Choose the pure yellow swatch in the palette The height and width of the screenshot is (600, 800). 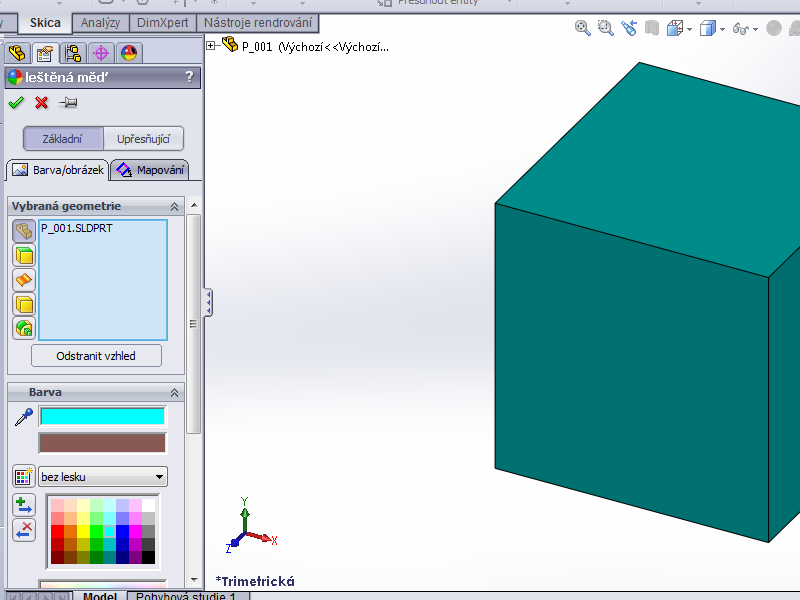(83, 532)
